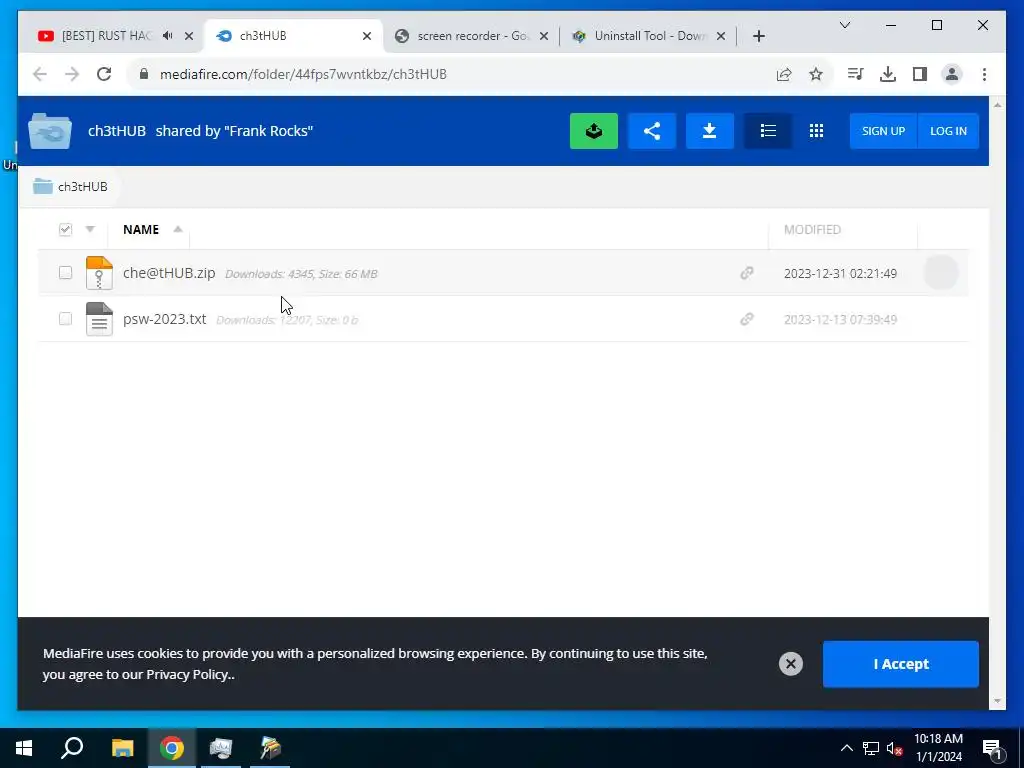Copy link icon for psw-2023.txt
Viewport: 1024px width, 768px height.
click(747, 319)
